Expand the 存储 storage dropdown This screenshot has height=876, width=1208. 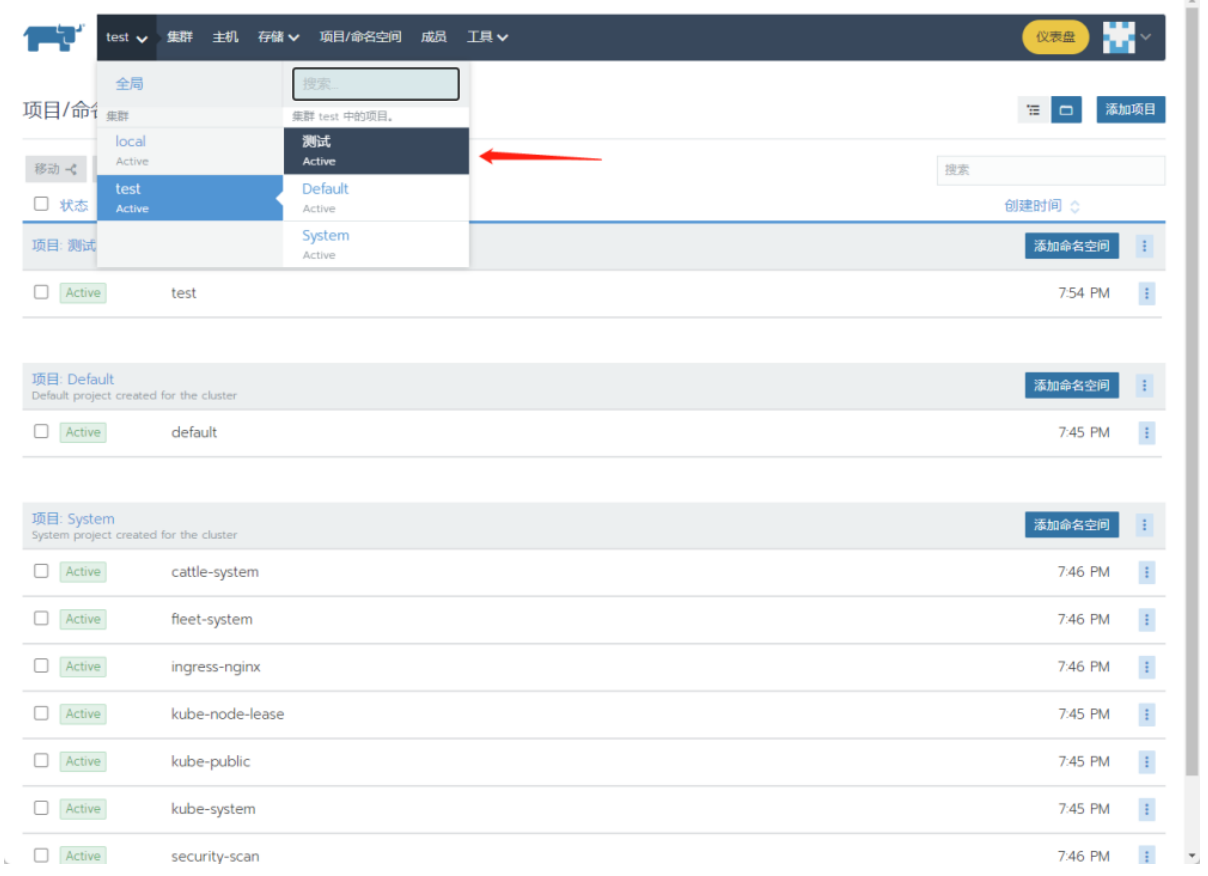[x=278, y=38]
